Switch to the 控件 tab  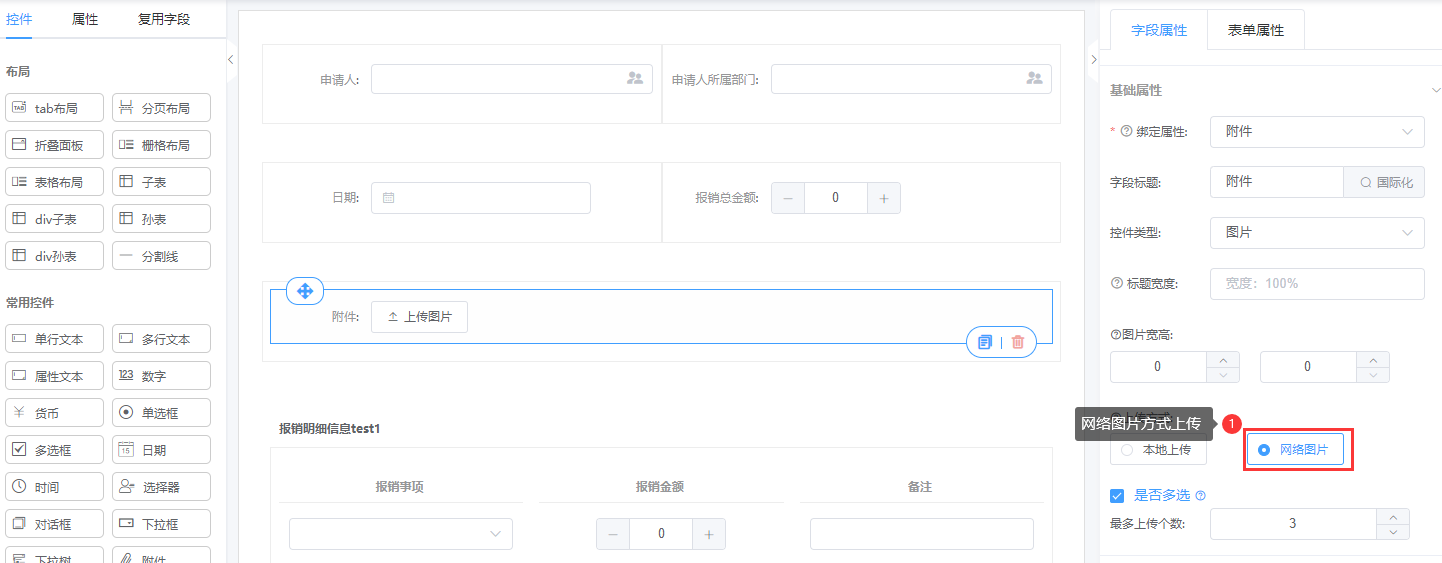point(19,19)
